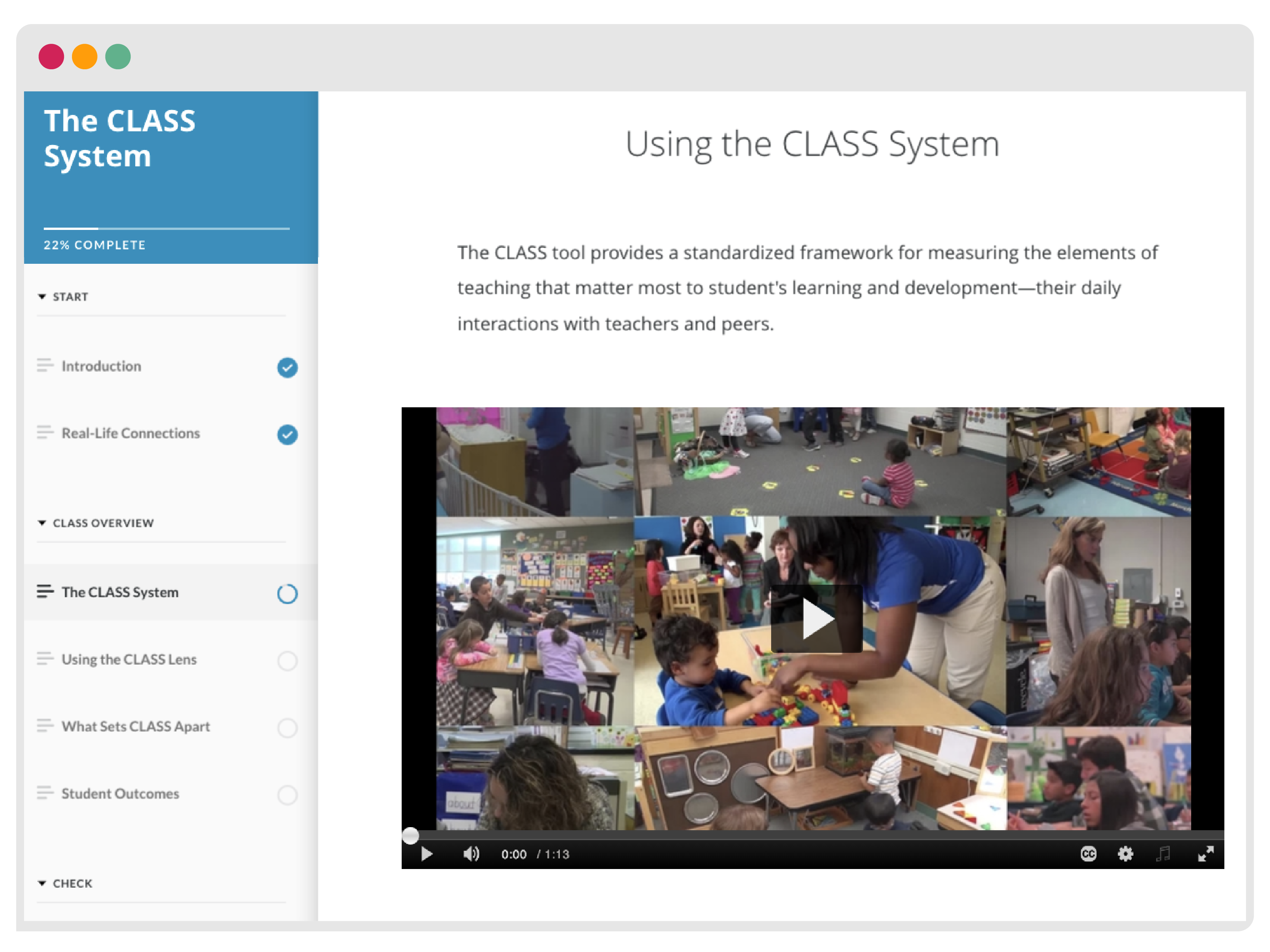Collapse the CHECK section

[42, 883]
